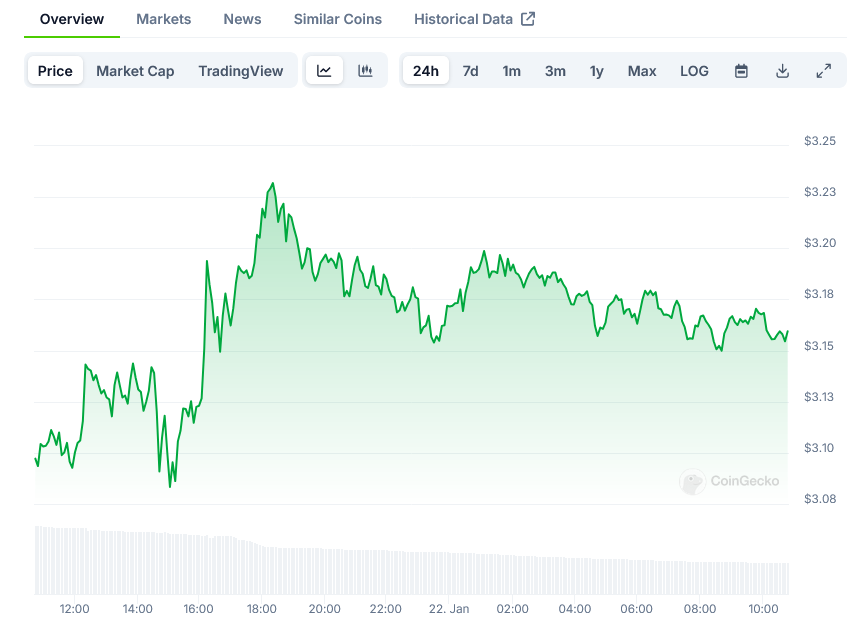Select the line chart view icon

[324, 70]
